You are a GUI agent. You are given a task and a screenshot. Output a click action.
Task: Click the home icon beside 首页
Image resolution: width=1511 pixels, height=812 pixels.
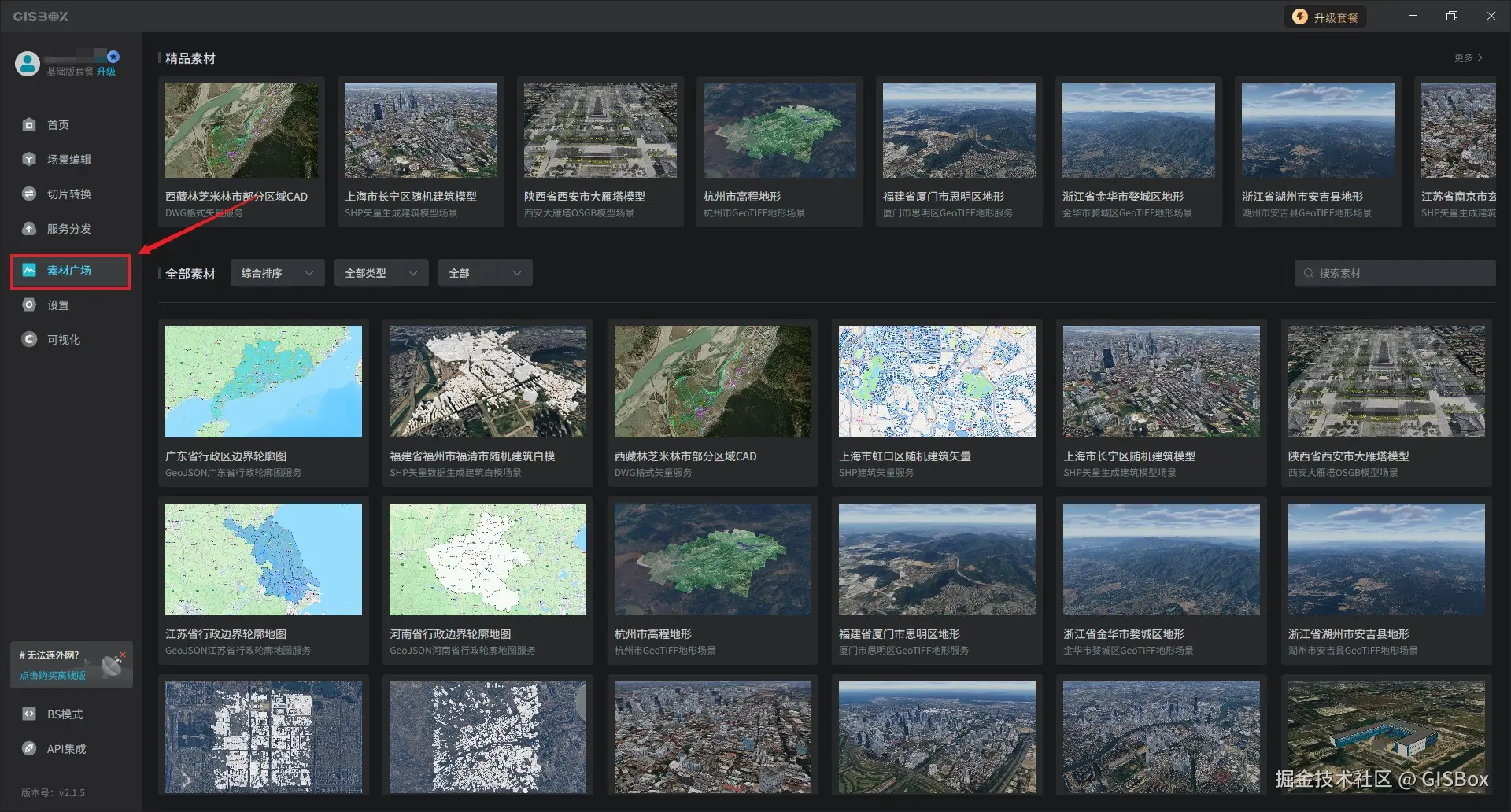[x=29, y=124]
